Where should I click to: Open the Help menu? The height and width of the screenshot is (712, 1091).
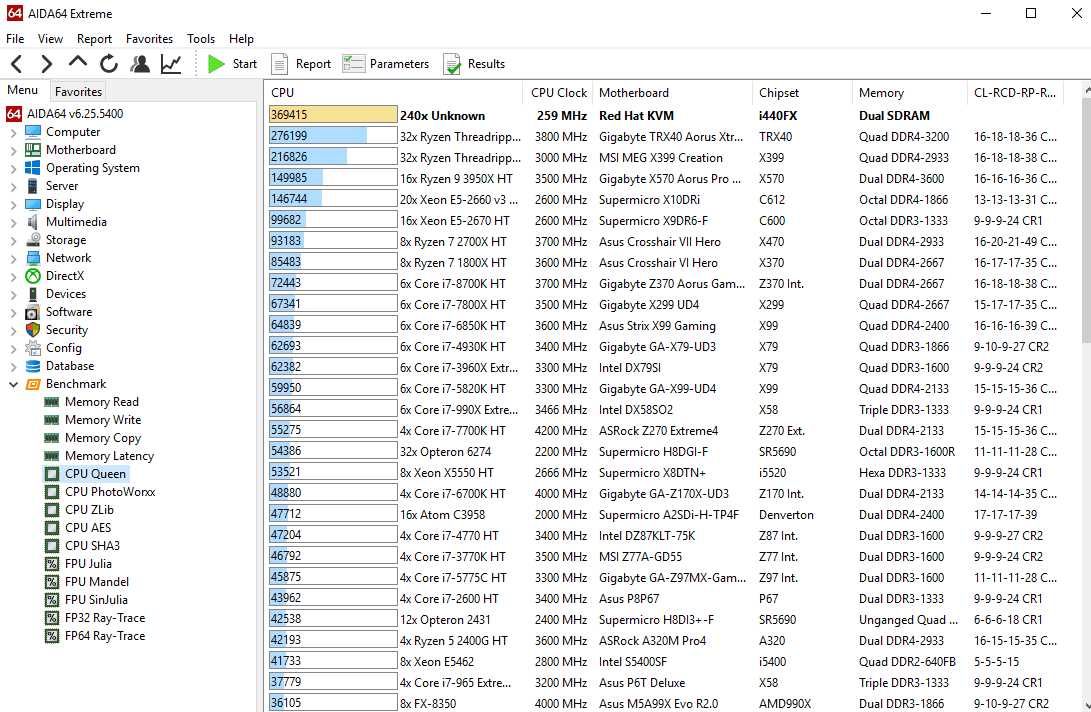(x=241, y=39)
